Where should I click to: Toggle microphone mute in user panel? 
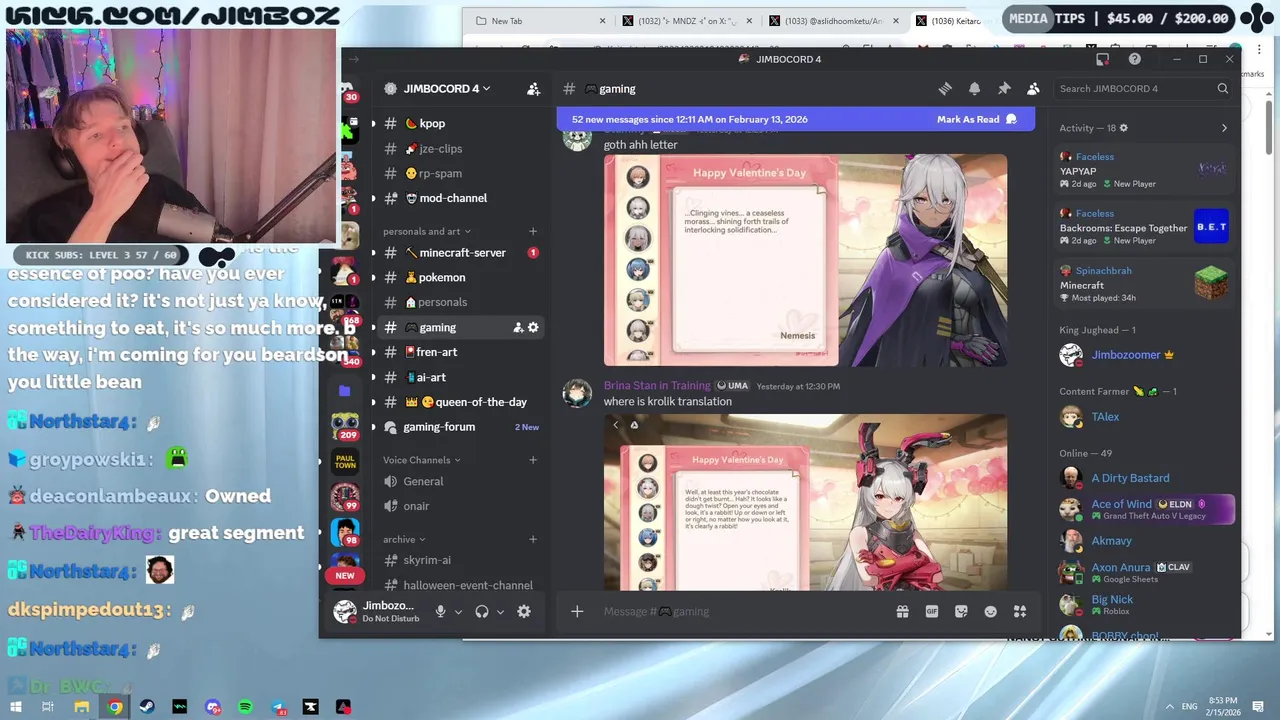point(440,612)
